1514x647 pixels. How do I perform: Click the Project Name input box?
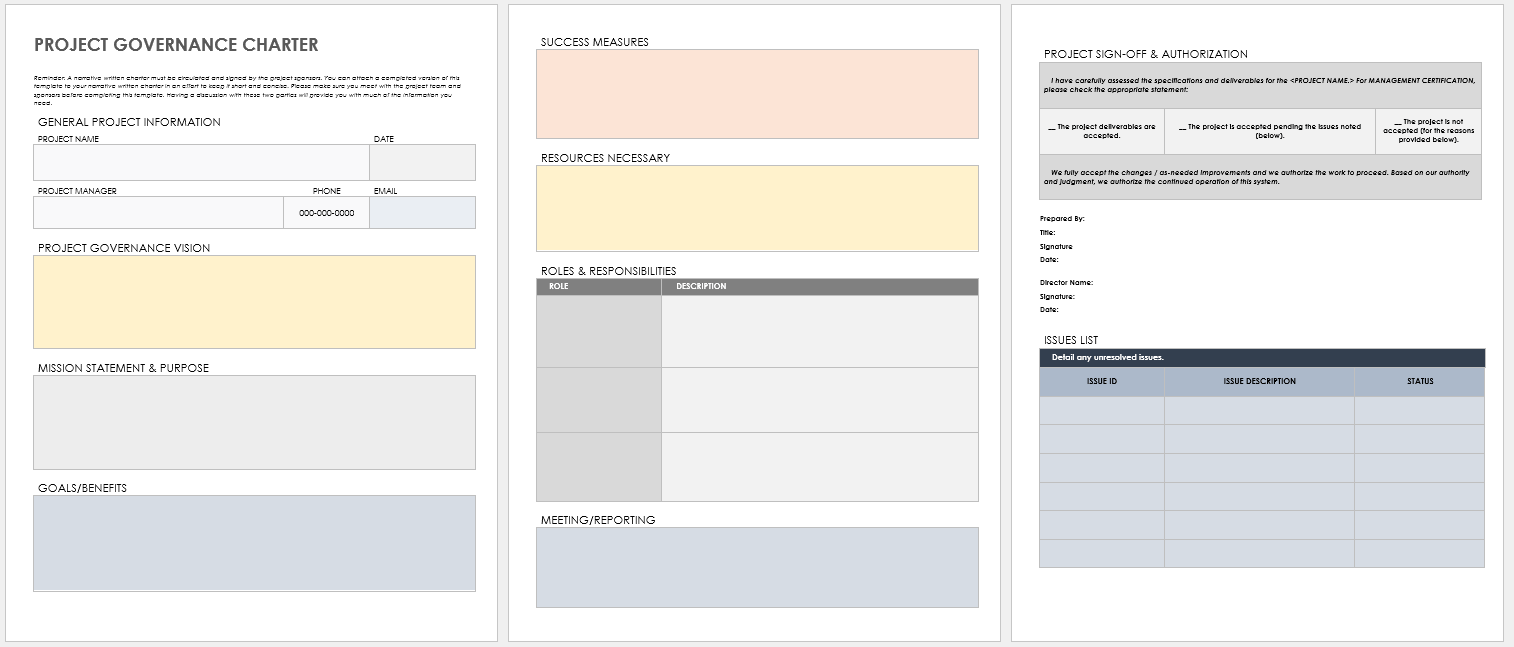click(x=201, y=162)
